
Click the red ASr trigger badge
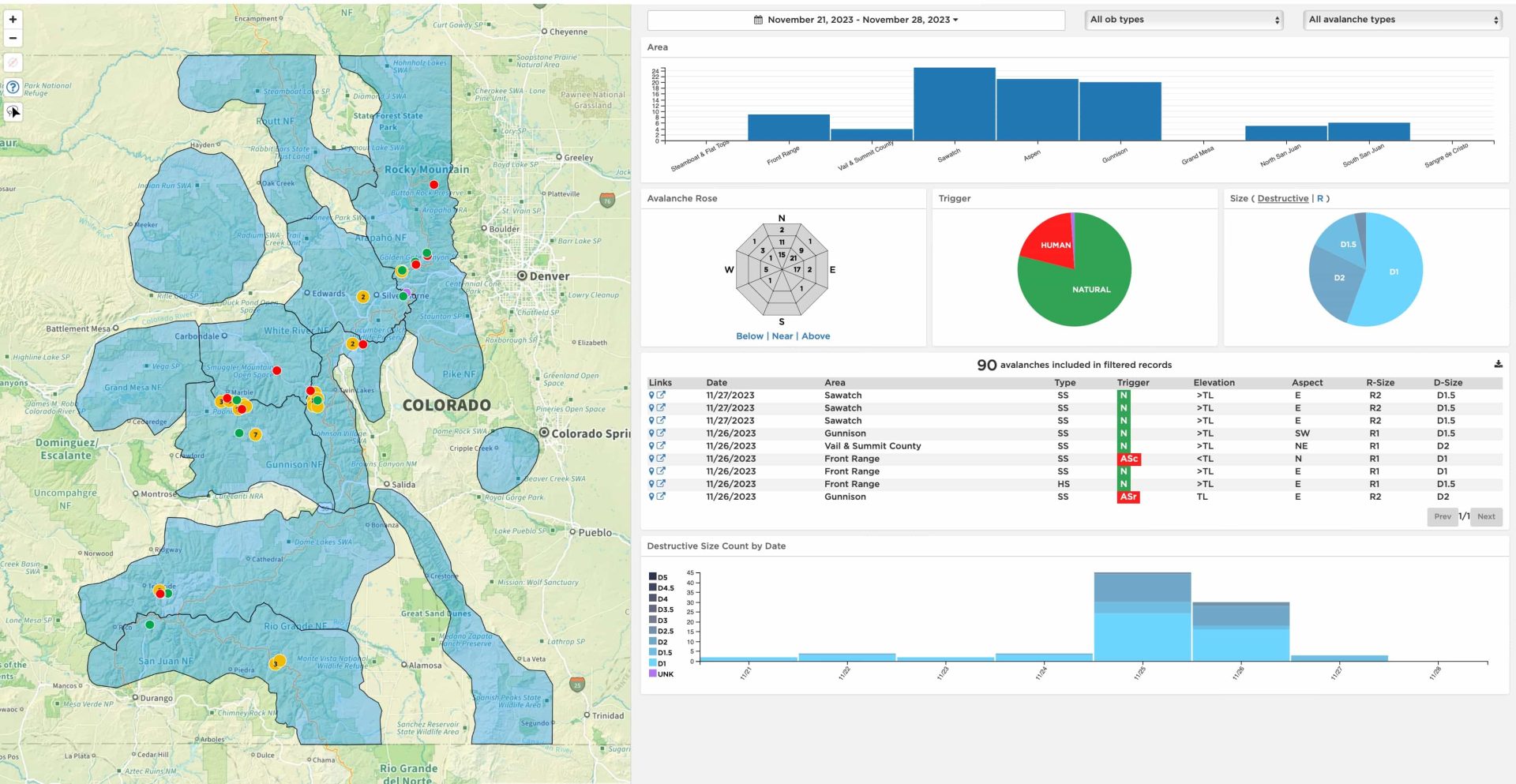point(1128,497)
